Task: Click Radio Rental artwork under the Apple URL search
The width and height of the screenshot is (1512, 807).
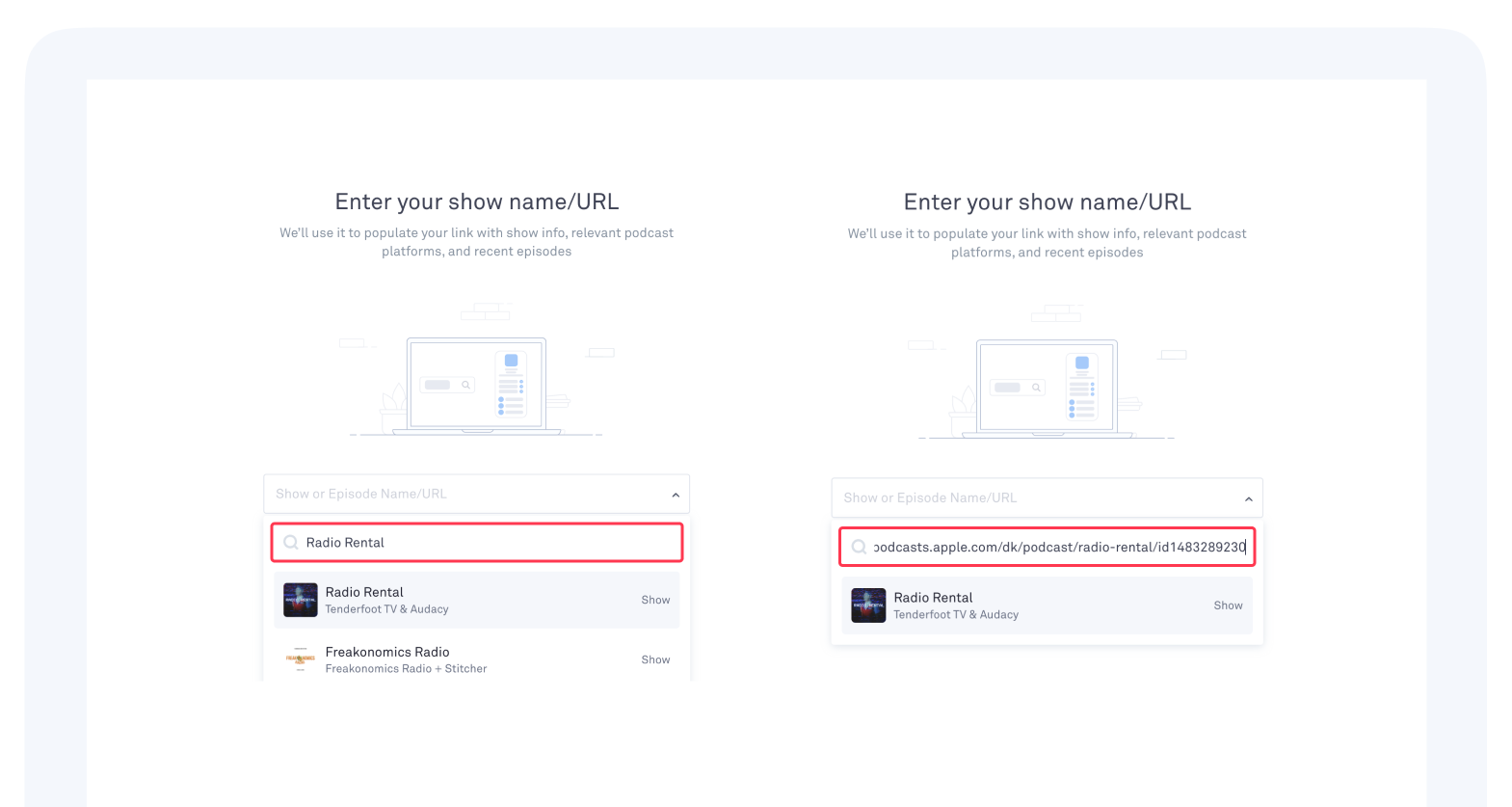Action: (868, 605)
